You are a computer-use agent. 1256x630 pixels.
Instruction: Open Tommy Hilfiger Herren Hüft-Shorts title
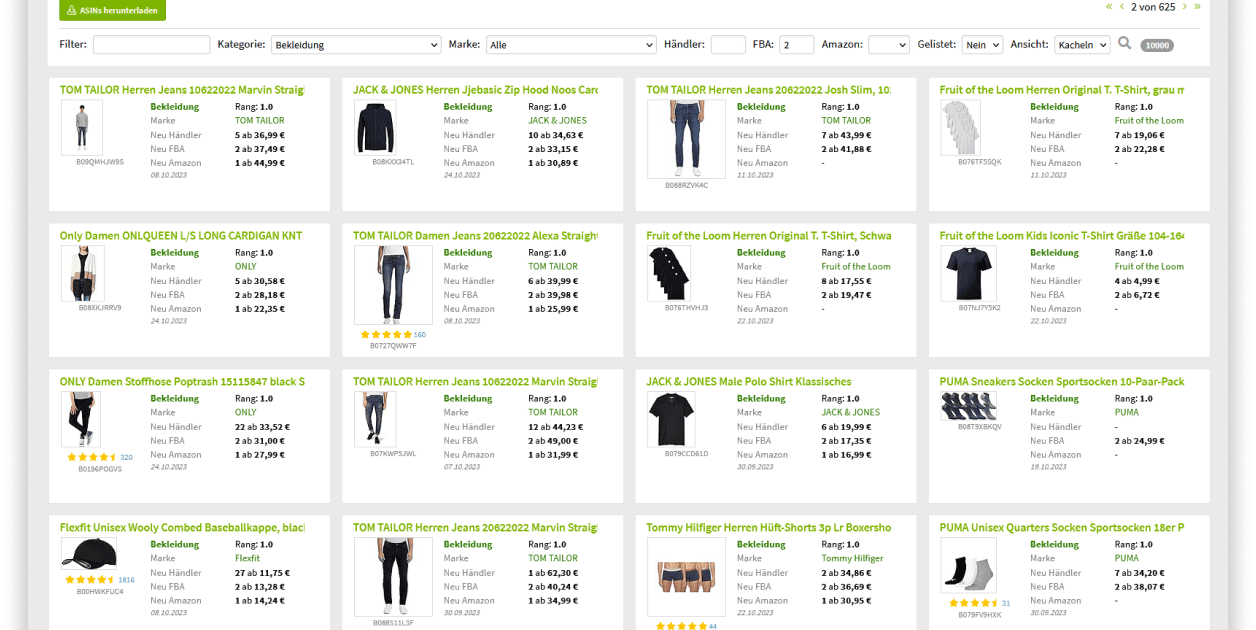pyautogui.click(x=768, y=528)
